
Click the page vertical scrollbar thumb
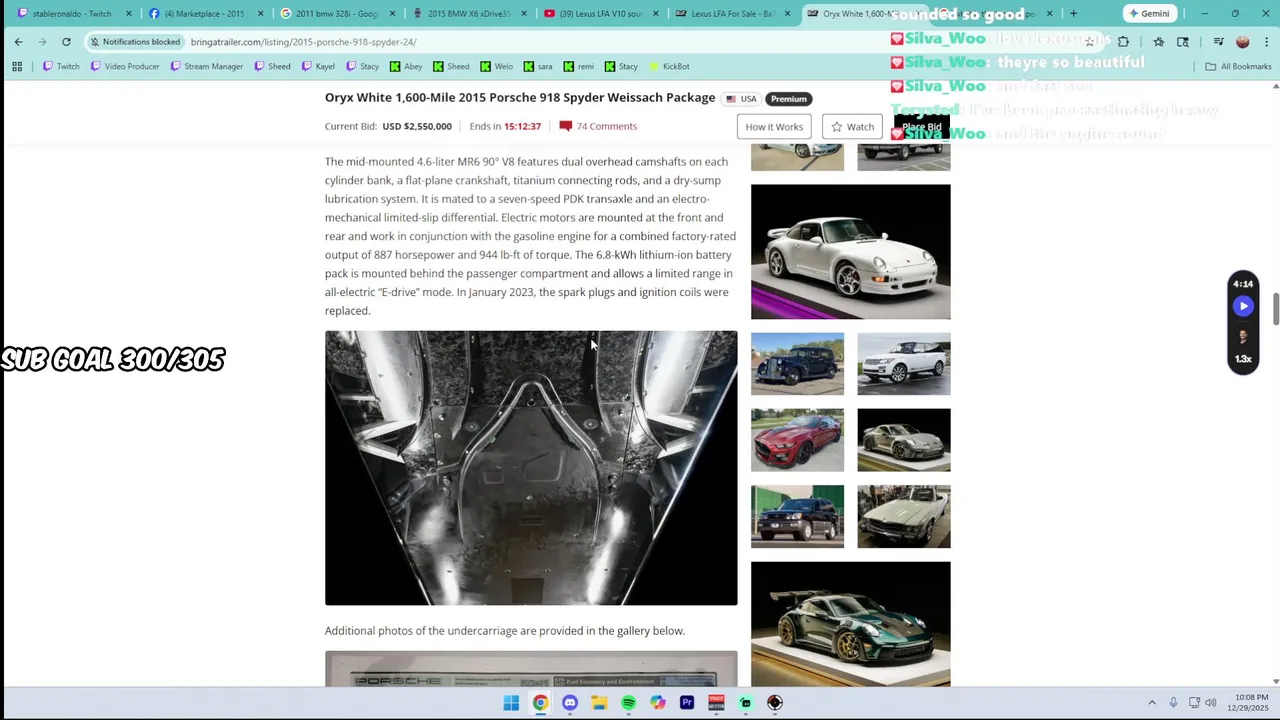click(1275, 310)
